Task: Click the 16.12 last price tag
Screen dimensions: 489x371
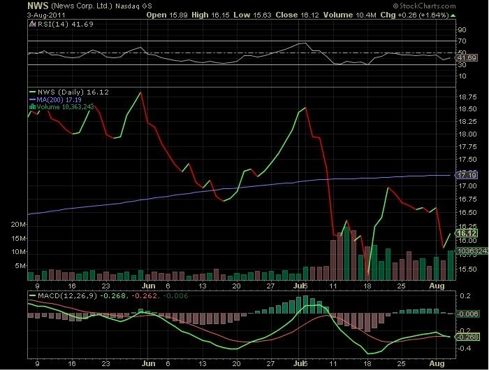Action: coord(466,233)
